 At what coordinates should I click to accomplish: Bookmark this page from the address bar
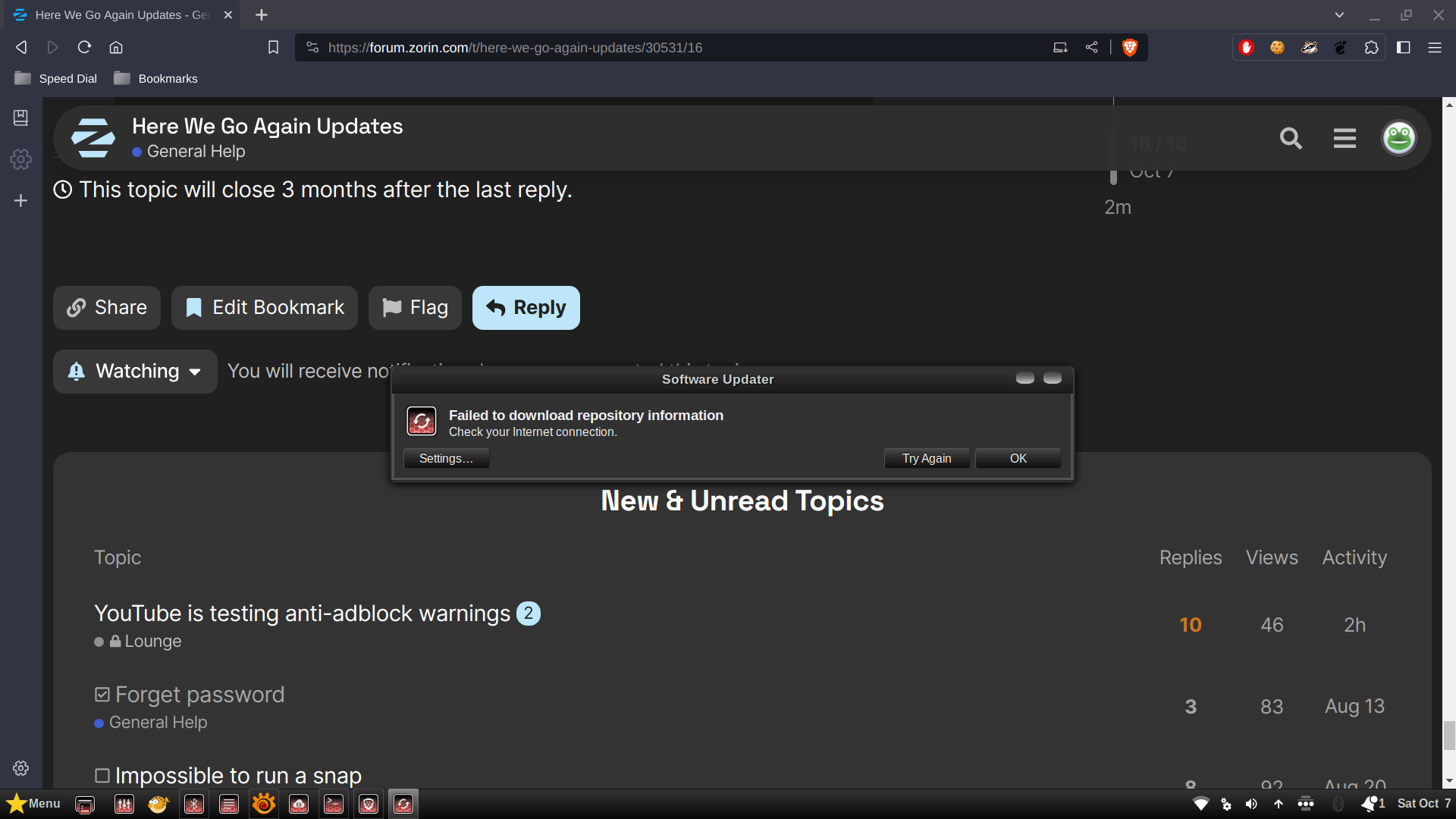[274, 47]
